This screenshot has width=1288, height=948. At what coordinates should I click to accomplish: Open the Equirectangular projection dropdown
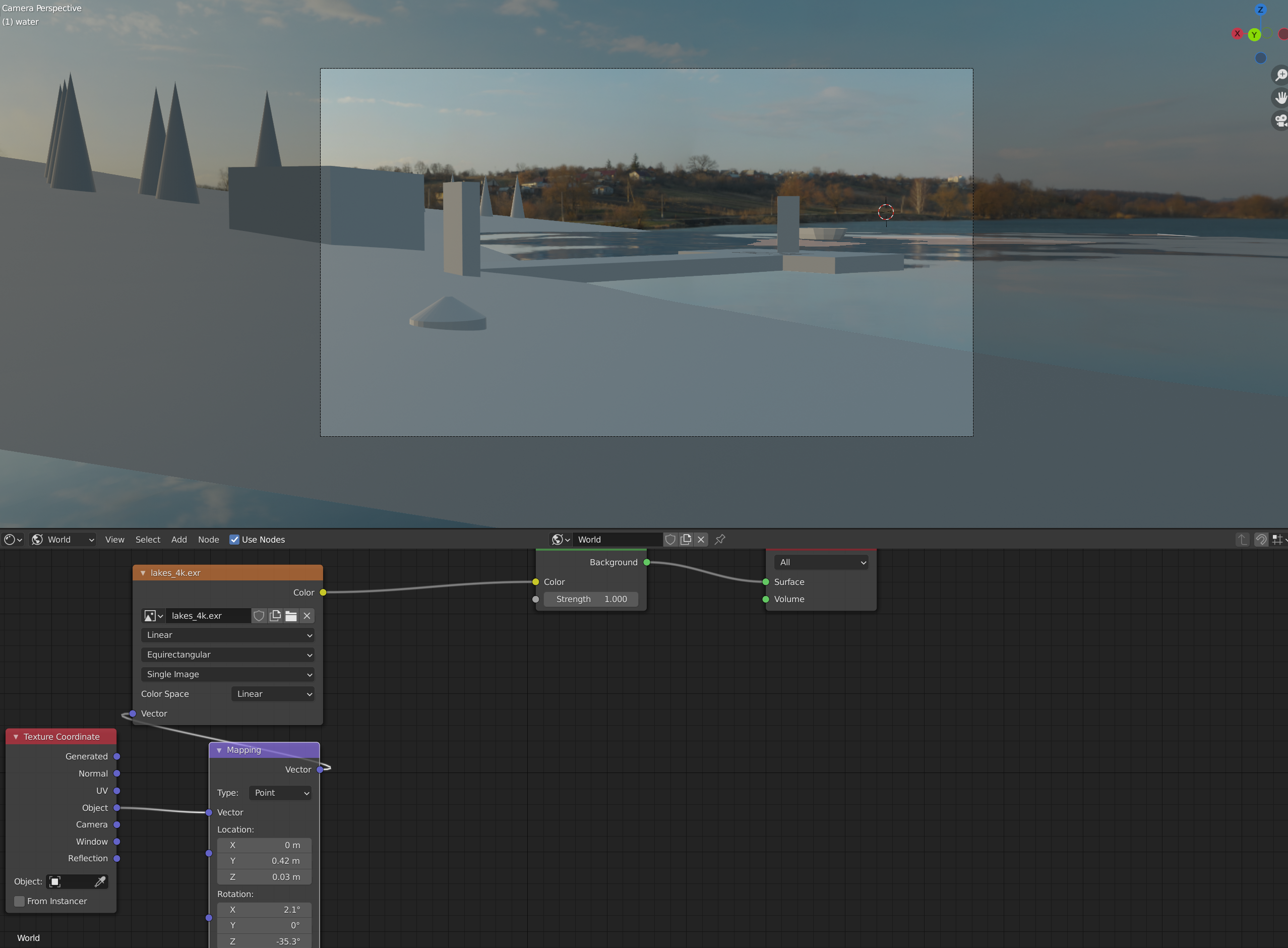pos(228,655)
